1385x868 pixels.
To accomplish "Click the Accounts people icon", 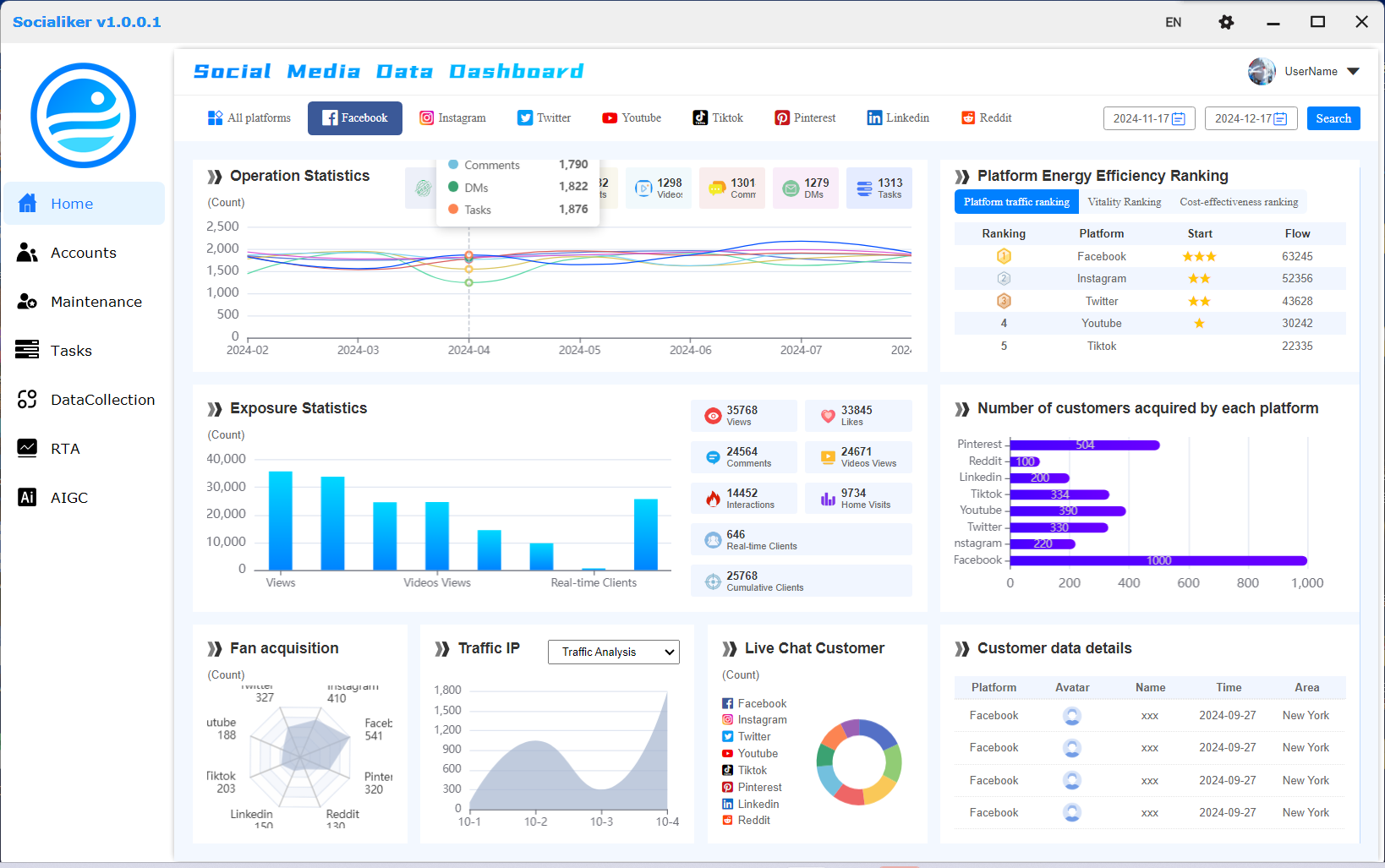I will (x=27, y=252).
